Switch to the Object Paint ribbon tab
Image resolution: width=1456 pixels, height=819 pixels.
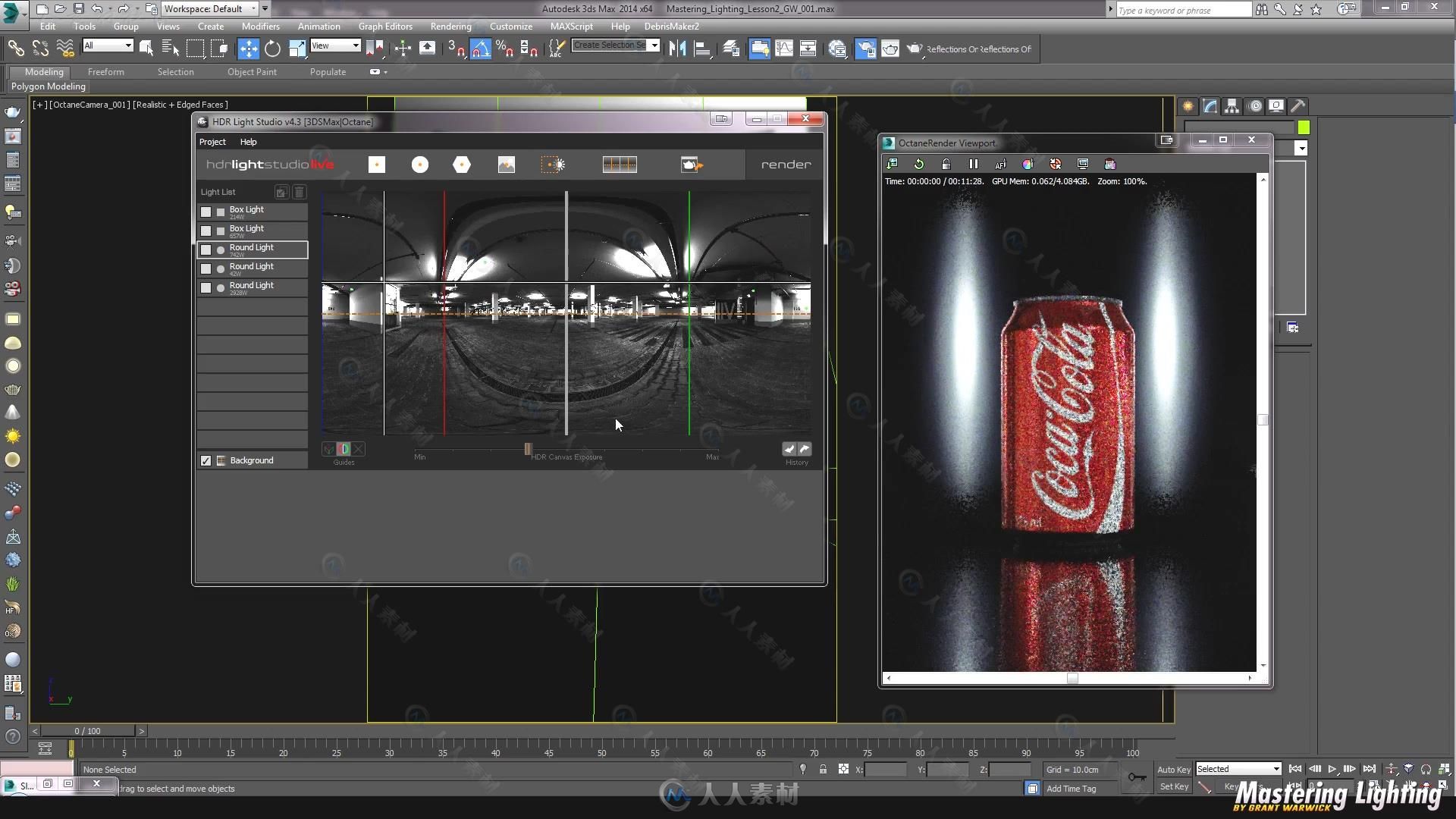pyautogui.click(x=252, y=72)
